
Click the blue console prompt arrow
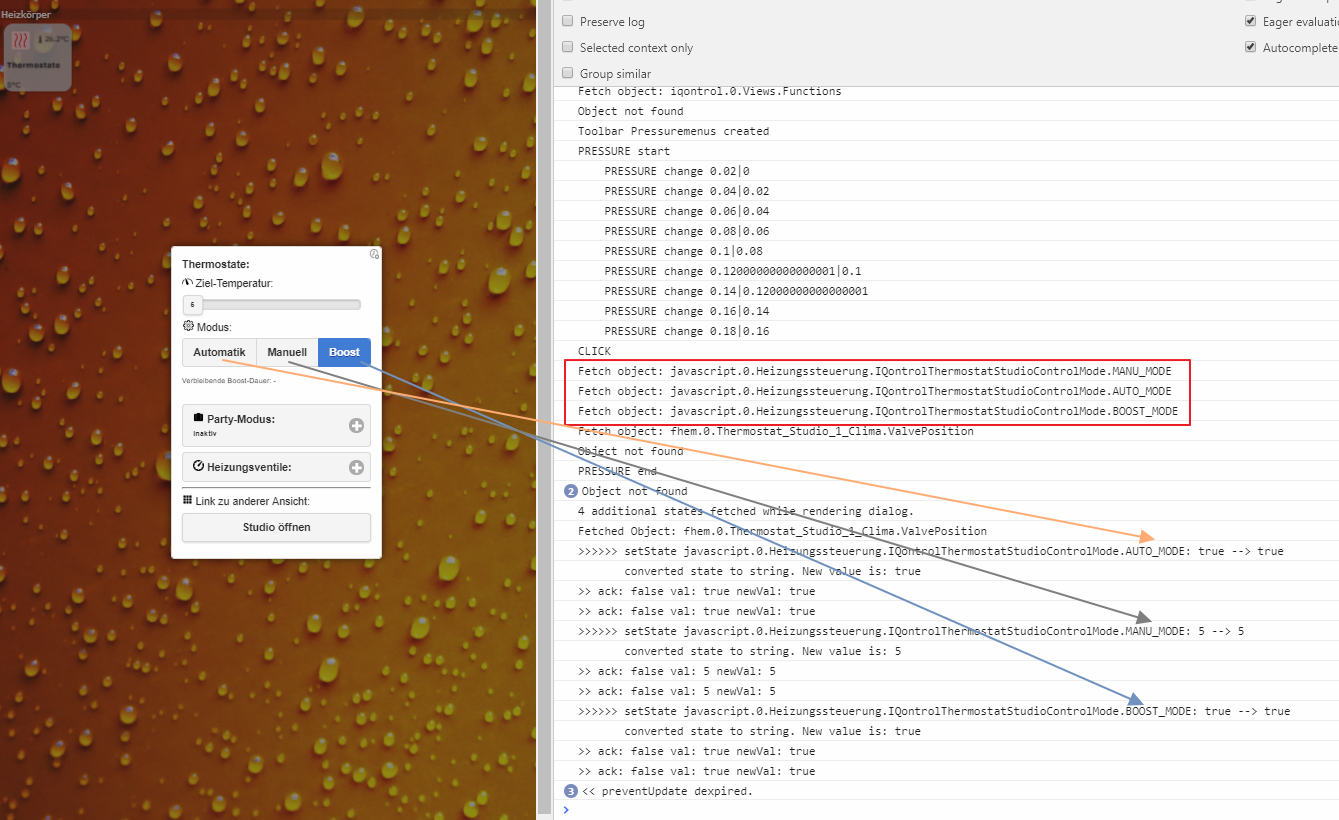566,810
